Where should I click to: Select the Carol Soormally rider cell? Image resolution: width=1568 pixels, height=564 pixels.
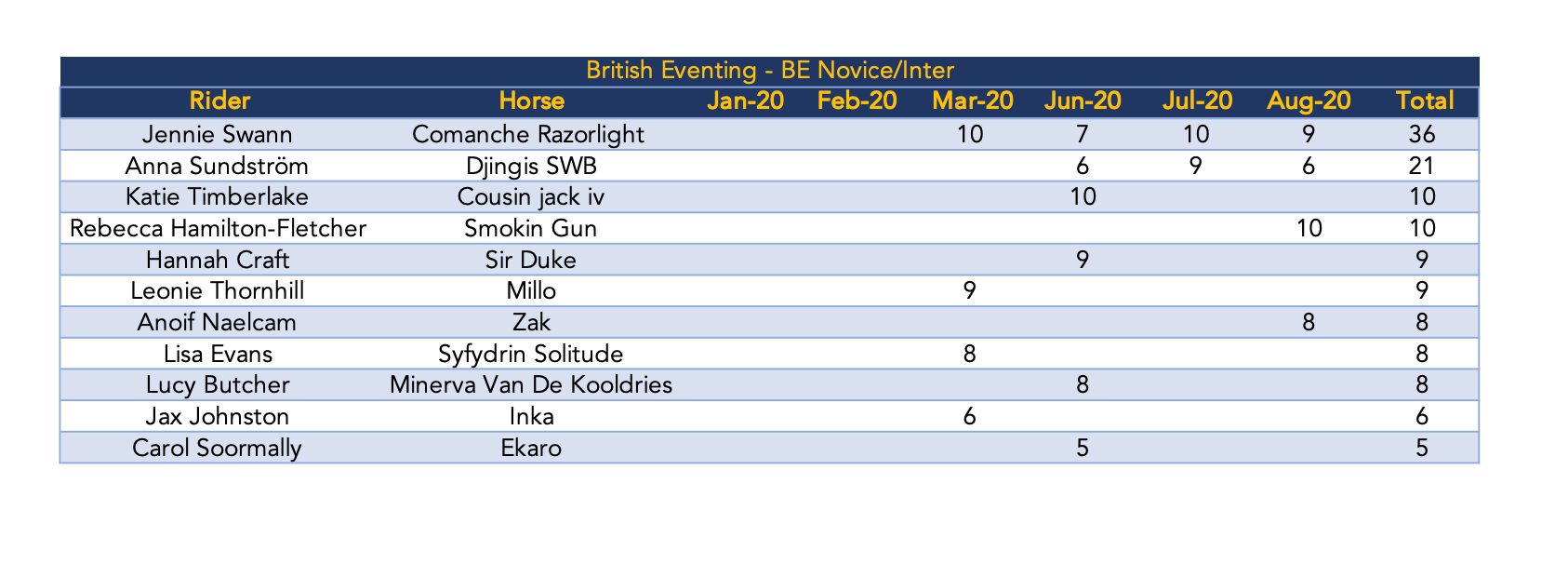click(217, 448)
